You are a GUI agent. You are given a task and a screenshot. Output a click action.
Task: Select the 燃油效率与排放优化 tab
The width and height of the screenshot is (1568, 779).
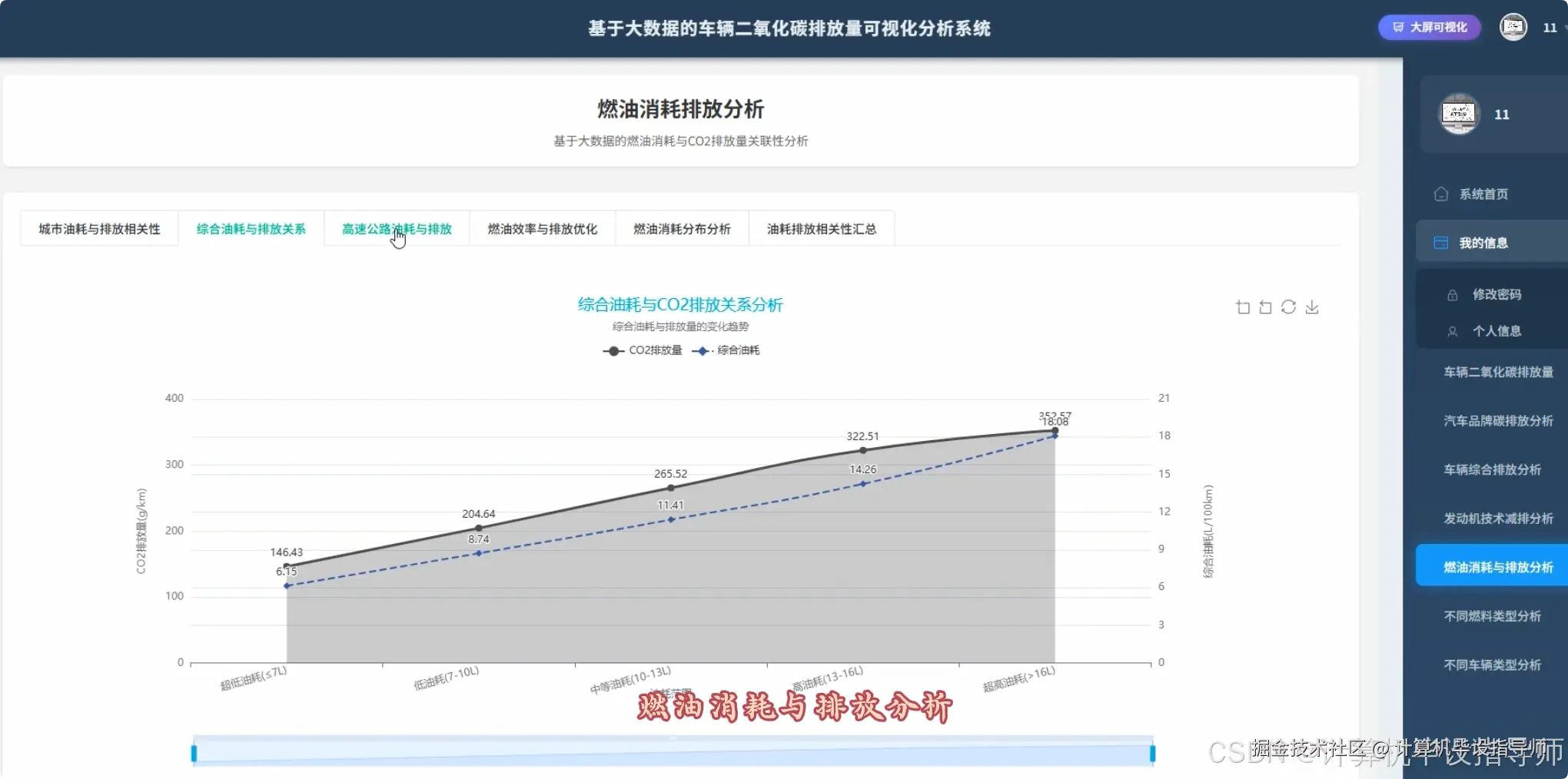pyautogui.click(x=541, y=228)
